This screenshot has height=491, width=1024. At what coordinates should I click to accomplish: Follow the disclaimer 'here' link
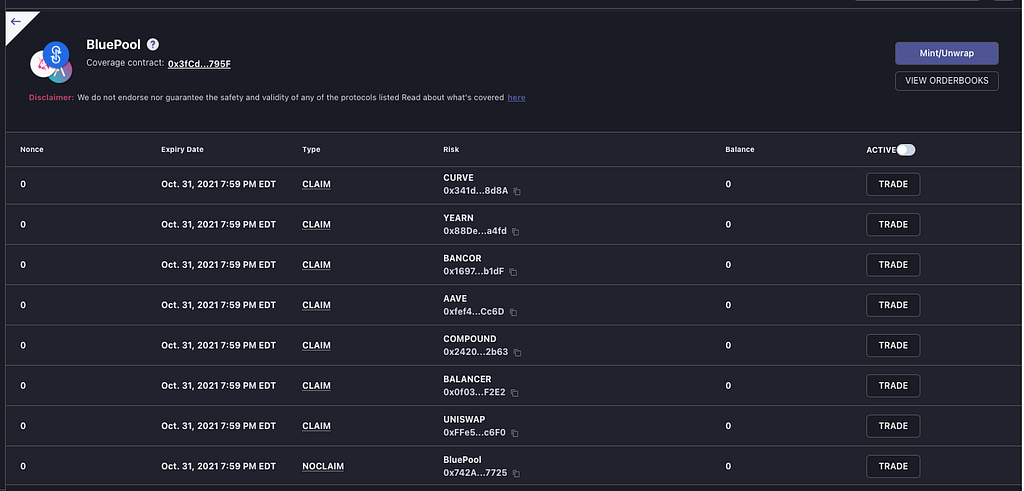click(516, 98)
